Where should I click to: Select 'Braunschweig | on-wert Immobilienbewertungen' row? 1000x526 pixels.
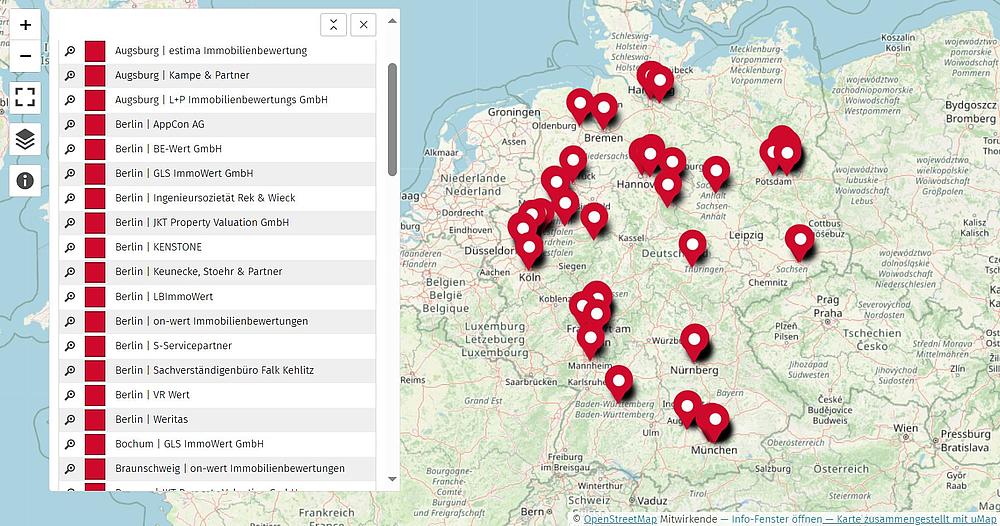coord(217,468)
